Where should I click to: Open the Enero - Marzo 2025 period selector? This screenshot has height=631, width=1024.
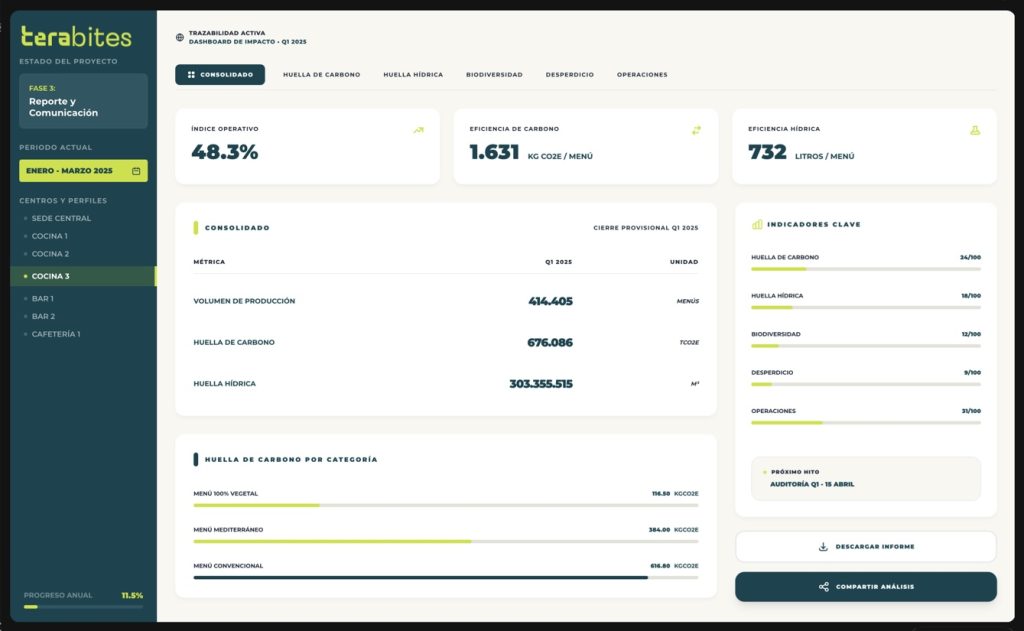(83, 171)
